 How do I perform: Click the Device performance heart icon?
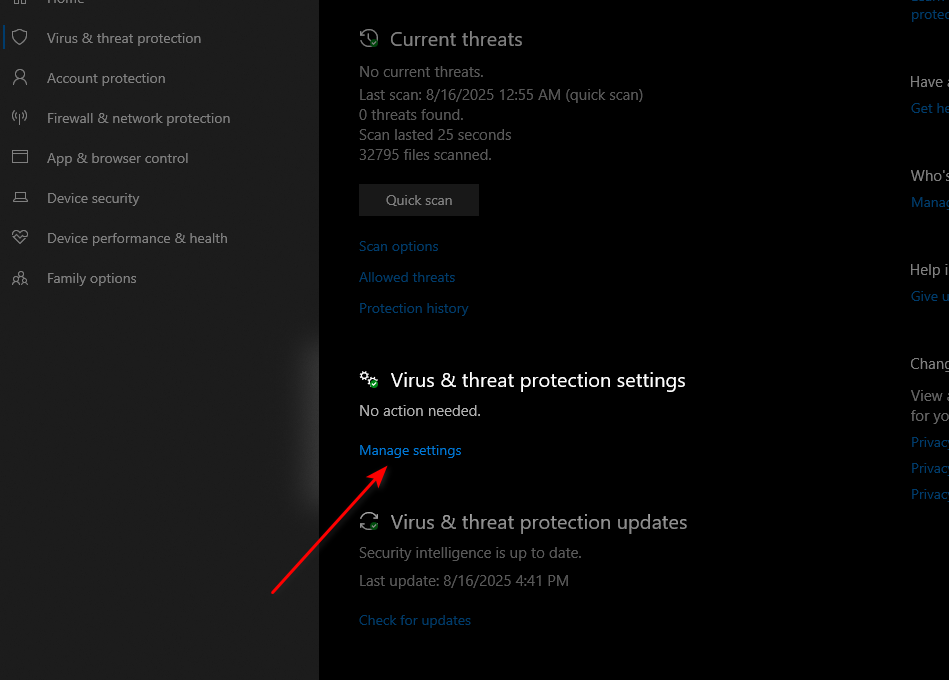point(19,238)
